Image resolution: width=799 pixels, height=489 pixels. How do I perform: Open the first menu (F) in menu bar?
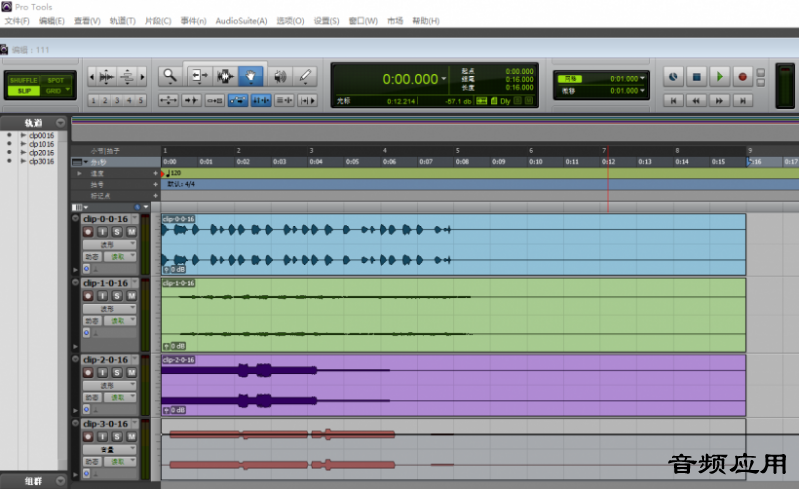17,21
